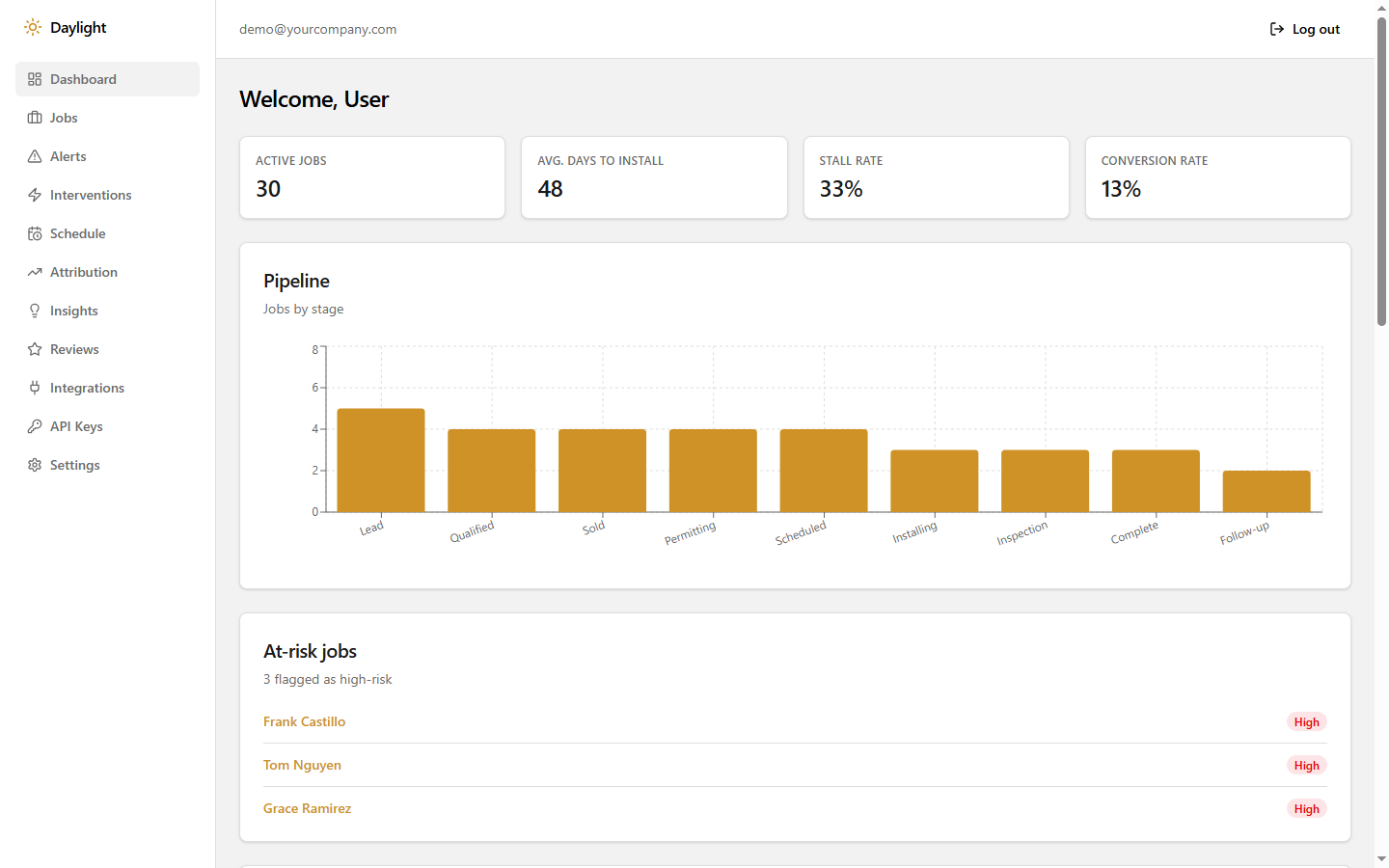
Task: Click the Integrations plug icon
Action: click(x=35, y=388)
